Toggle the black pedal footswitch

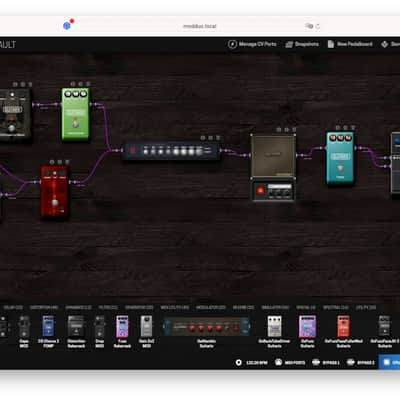click(x=12, y=128)
